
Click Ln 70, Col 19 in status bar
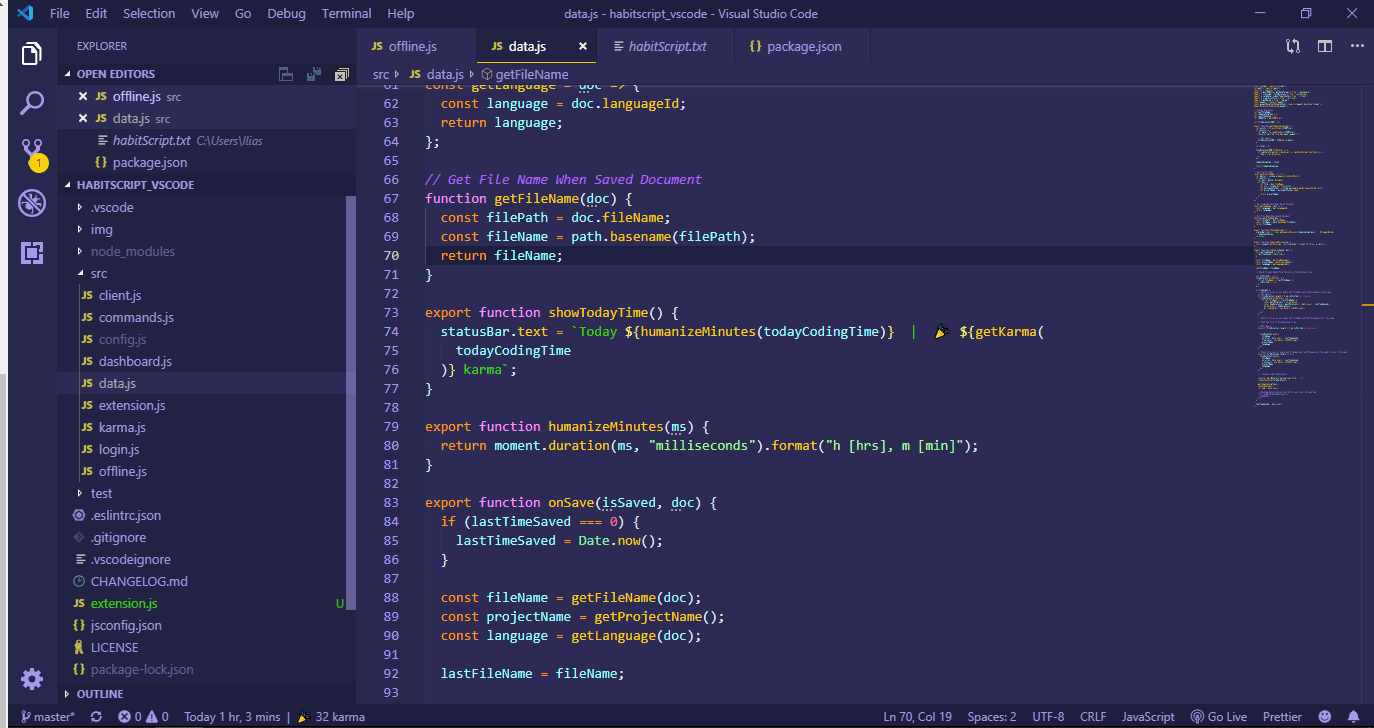[x=918, y=717]
